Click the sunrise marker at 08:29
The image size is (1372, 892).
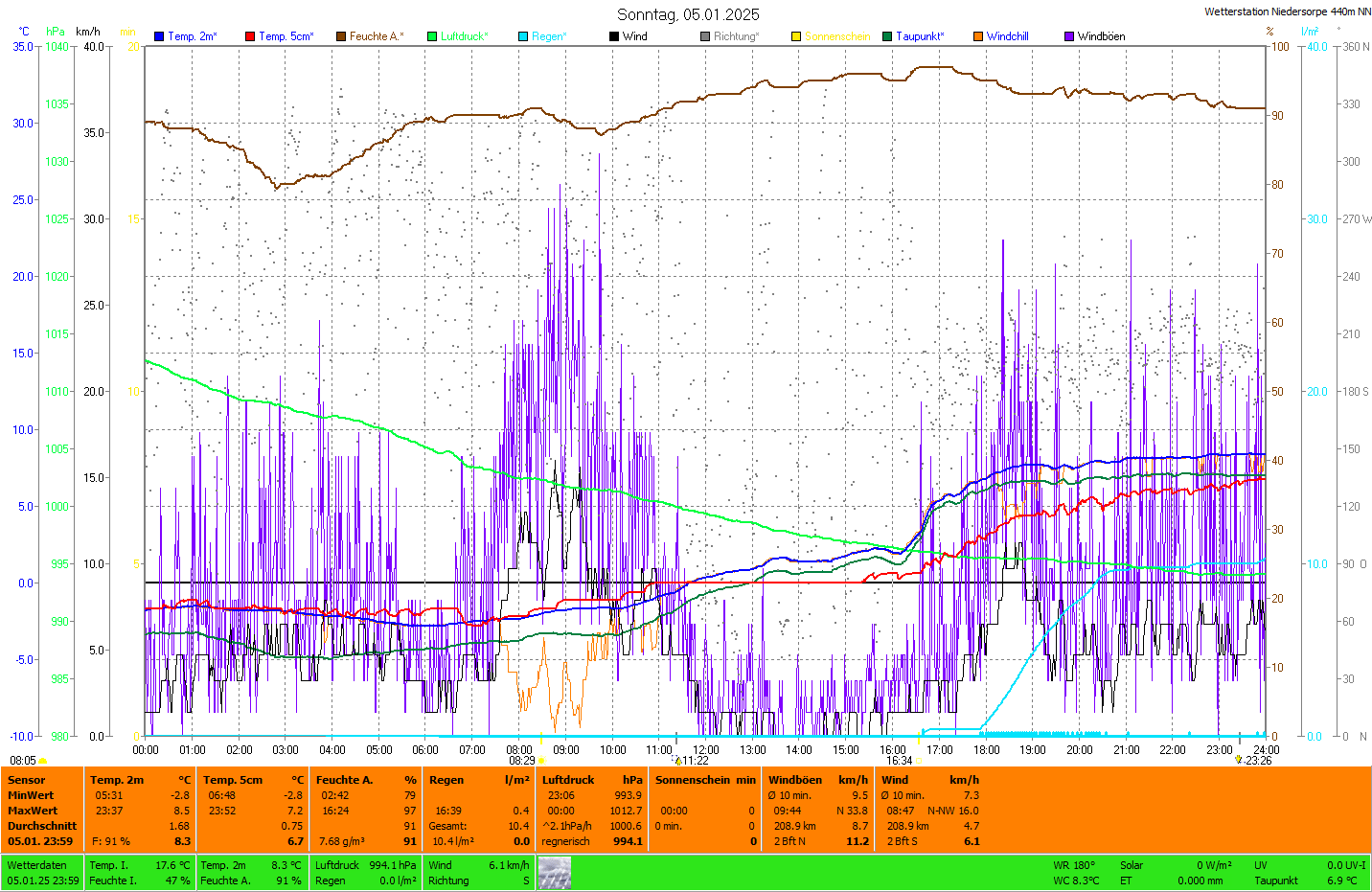point(541,761)
